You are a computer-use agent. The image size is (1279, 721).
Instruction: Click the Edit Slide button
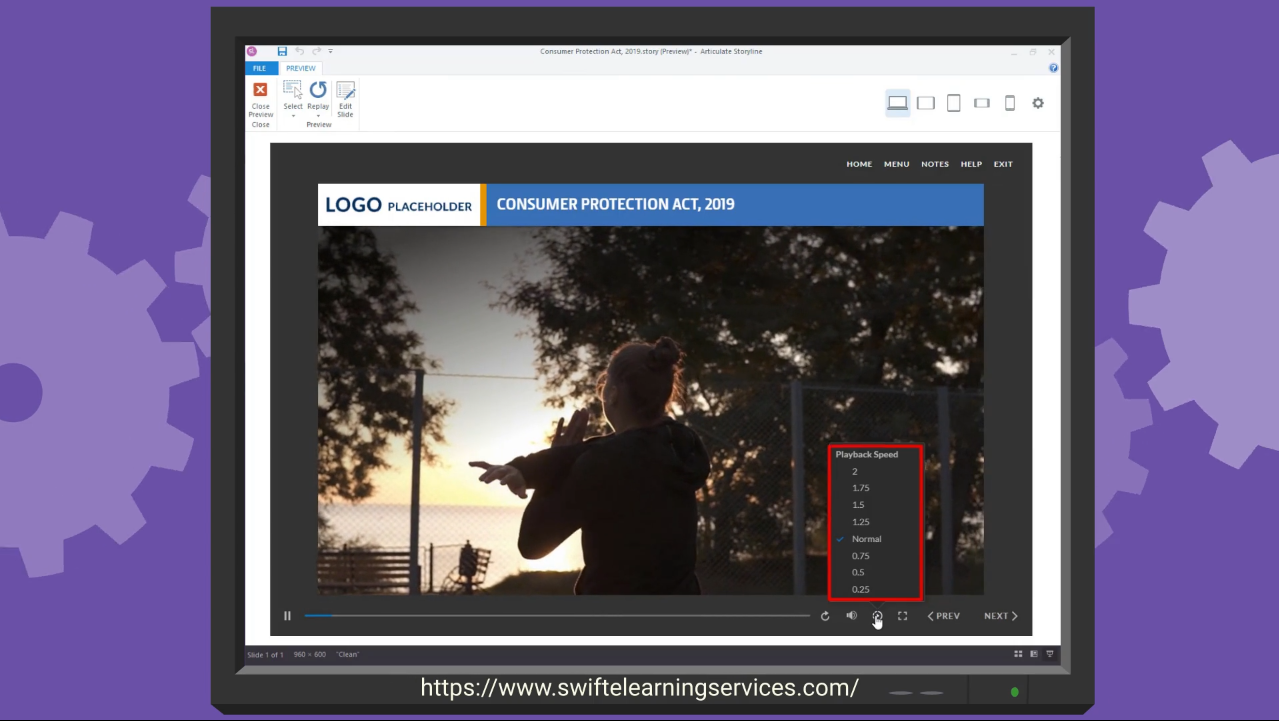click(x=345, y=100)
